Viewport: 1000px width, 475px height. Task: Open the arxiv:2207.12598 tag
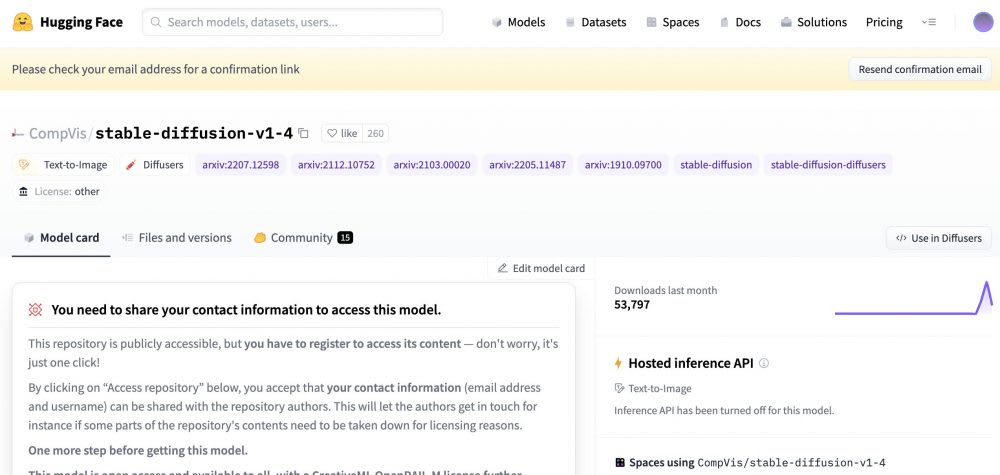(240, 164)
